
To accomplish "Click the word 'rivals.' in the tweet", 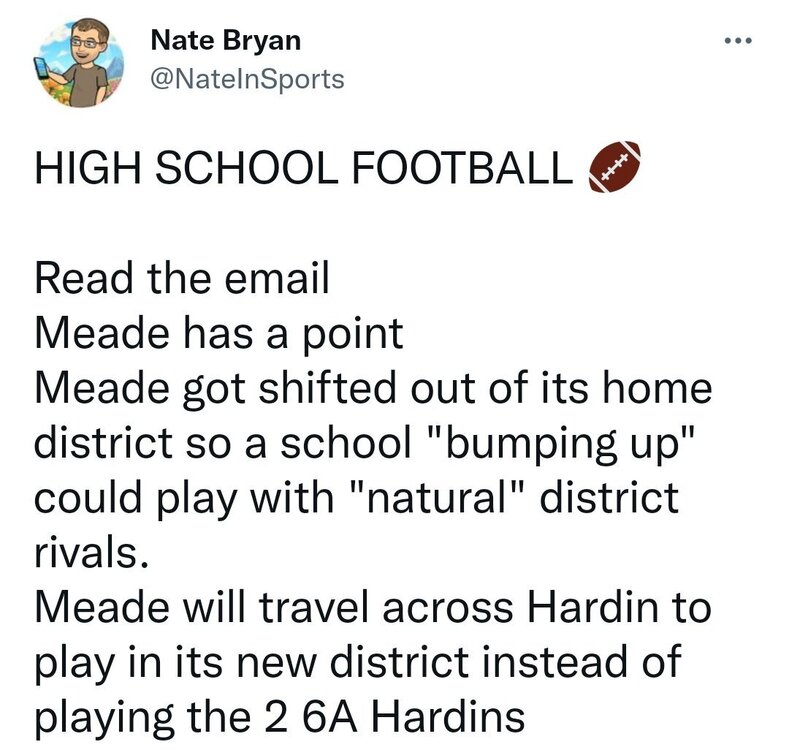I will 92,553.
